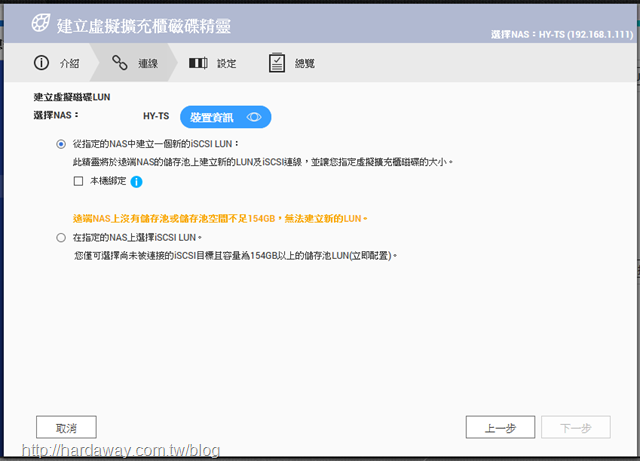Click the 連線 chain link icon

120,63
